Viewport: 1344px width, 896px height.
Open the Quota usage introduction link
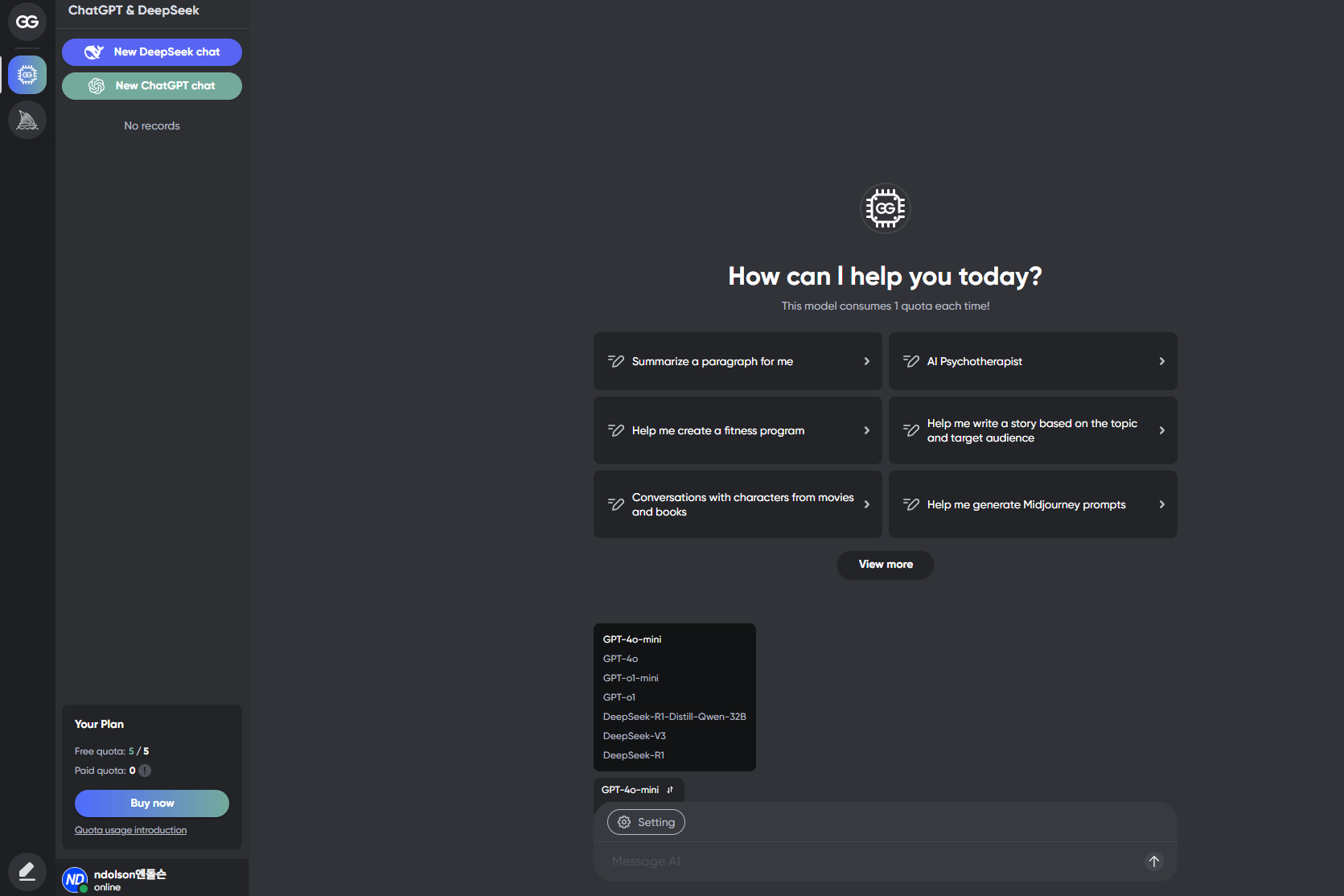pyautogui.click(x=130, y=830)
